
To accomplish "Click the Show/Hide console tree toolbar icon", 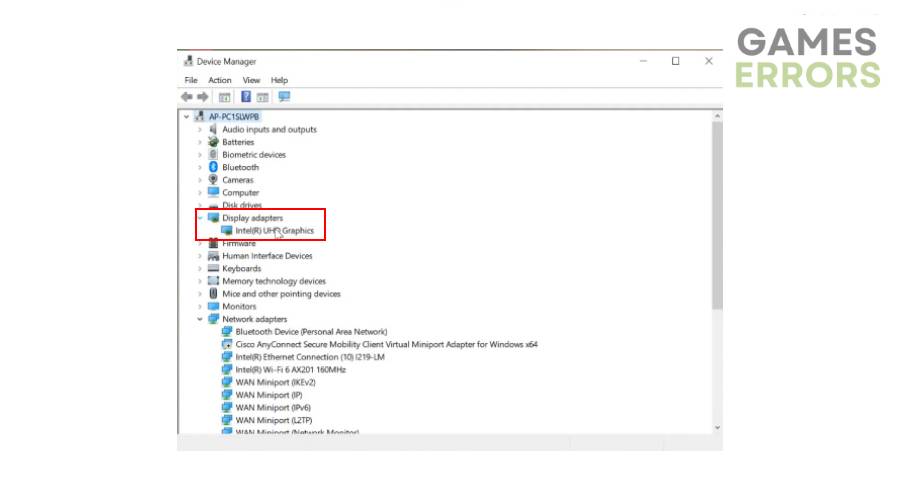I will [x=225, y=97].
